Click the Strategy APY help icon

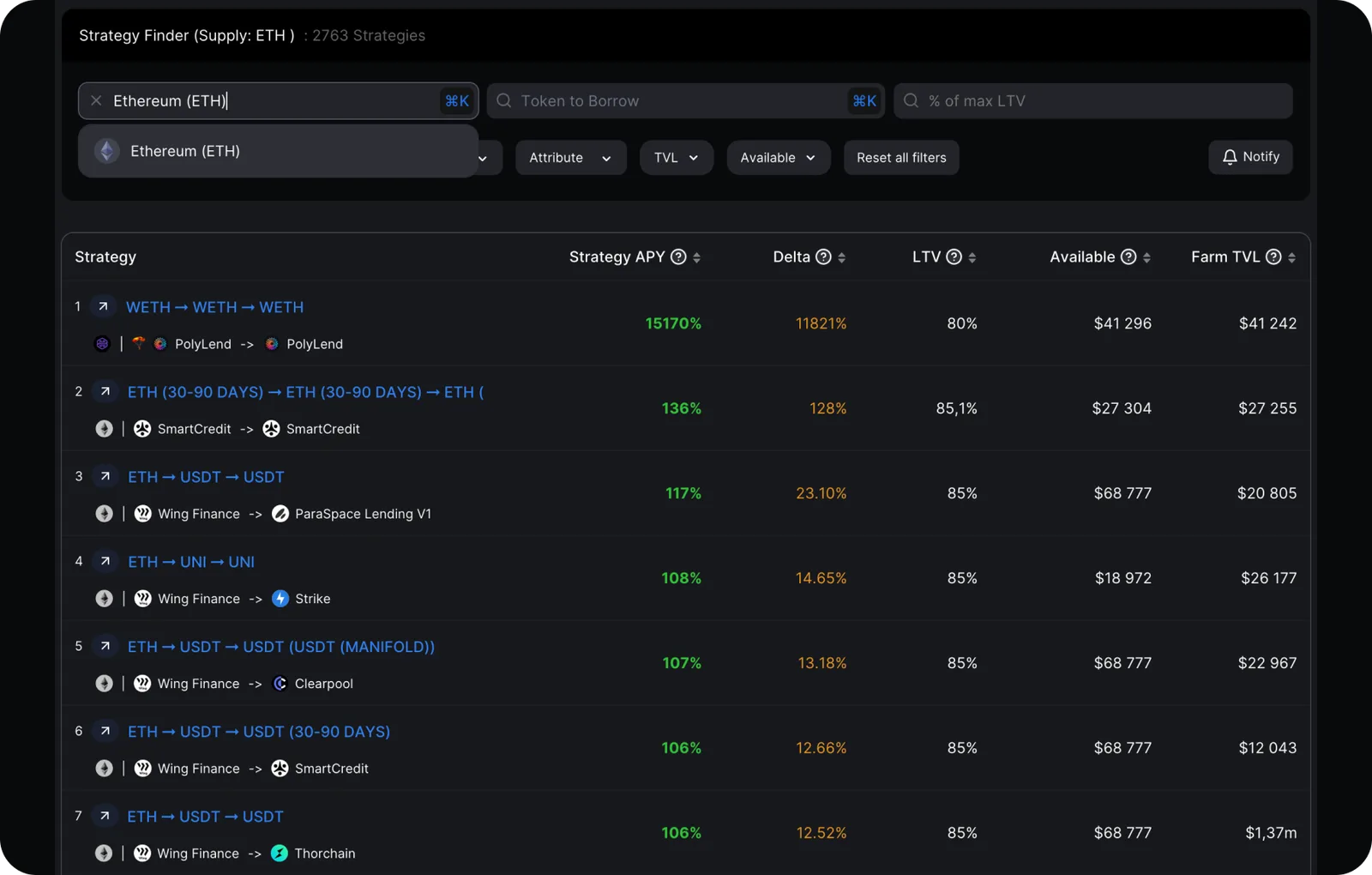pos(678,257)
